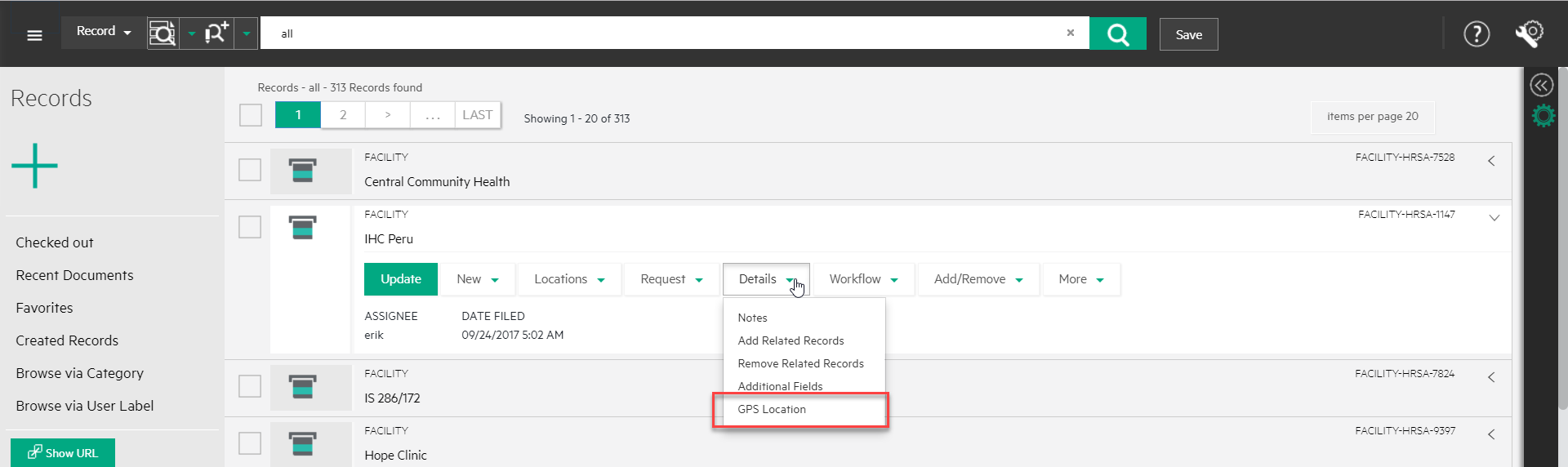The width and height of the screenshot is (1568, 467).
Task: Click record number FACILITY-HRSA-7528
Action: pyautogui.click(x=1405, y=157)
